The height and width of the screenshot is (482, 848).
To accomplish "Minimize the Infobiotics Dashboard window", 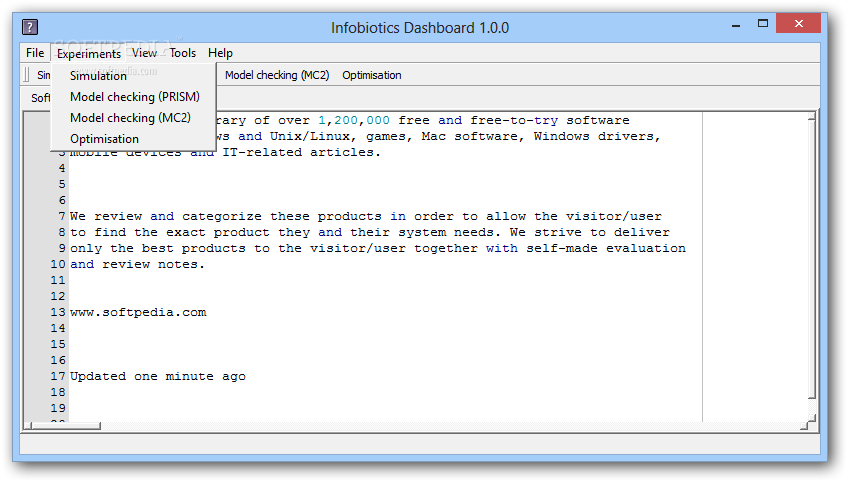I will 736,25.
